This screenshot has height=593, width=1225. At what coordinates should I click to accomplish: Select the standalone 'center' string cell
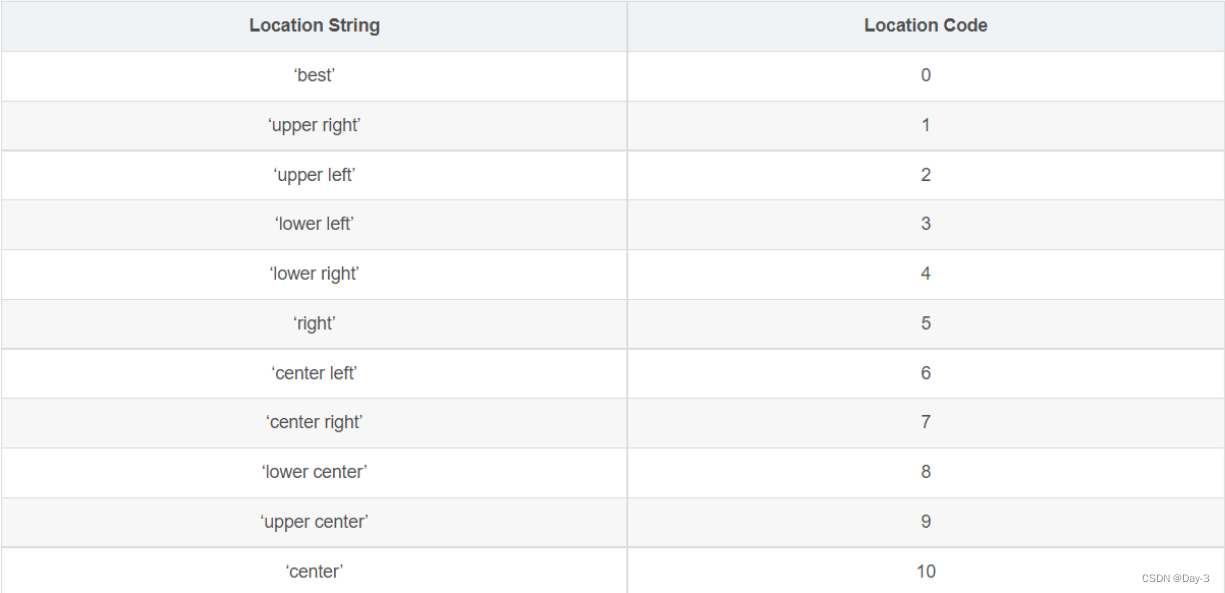click(314, 571)
